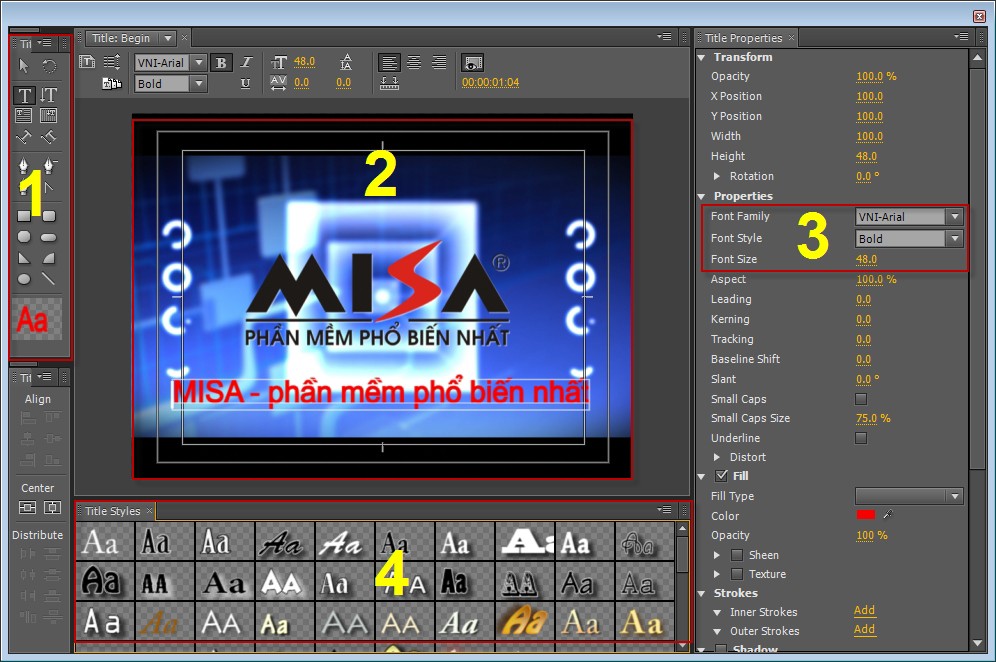This screenshot has width=996, height=662.
Task: Enable Underline checkbox in Properties
Action: [861, 438]
